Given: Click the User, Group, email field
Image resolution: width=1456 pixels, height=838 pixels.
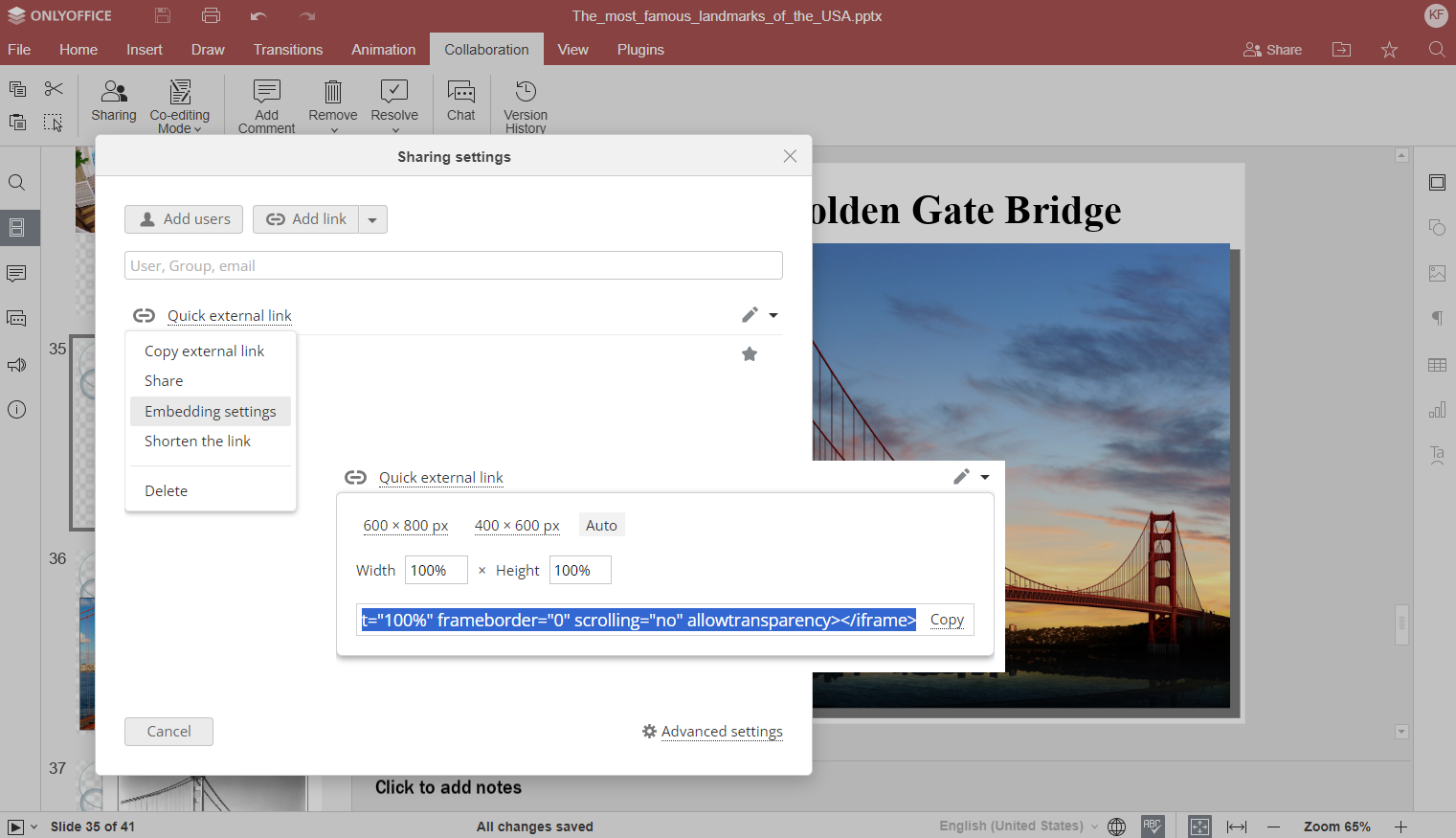Looking at the screenshot, I should click(x=453, y=266).
